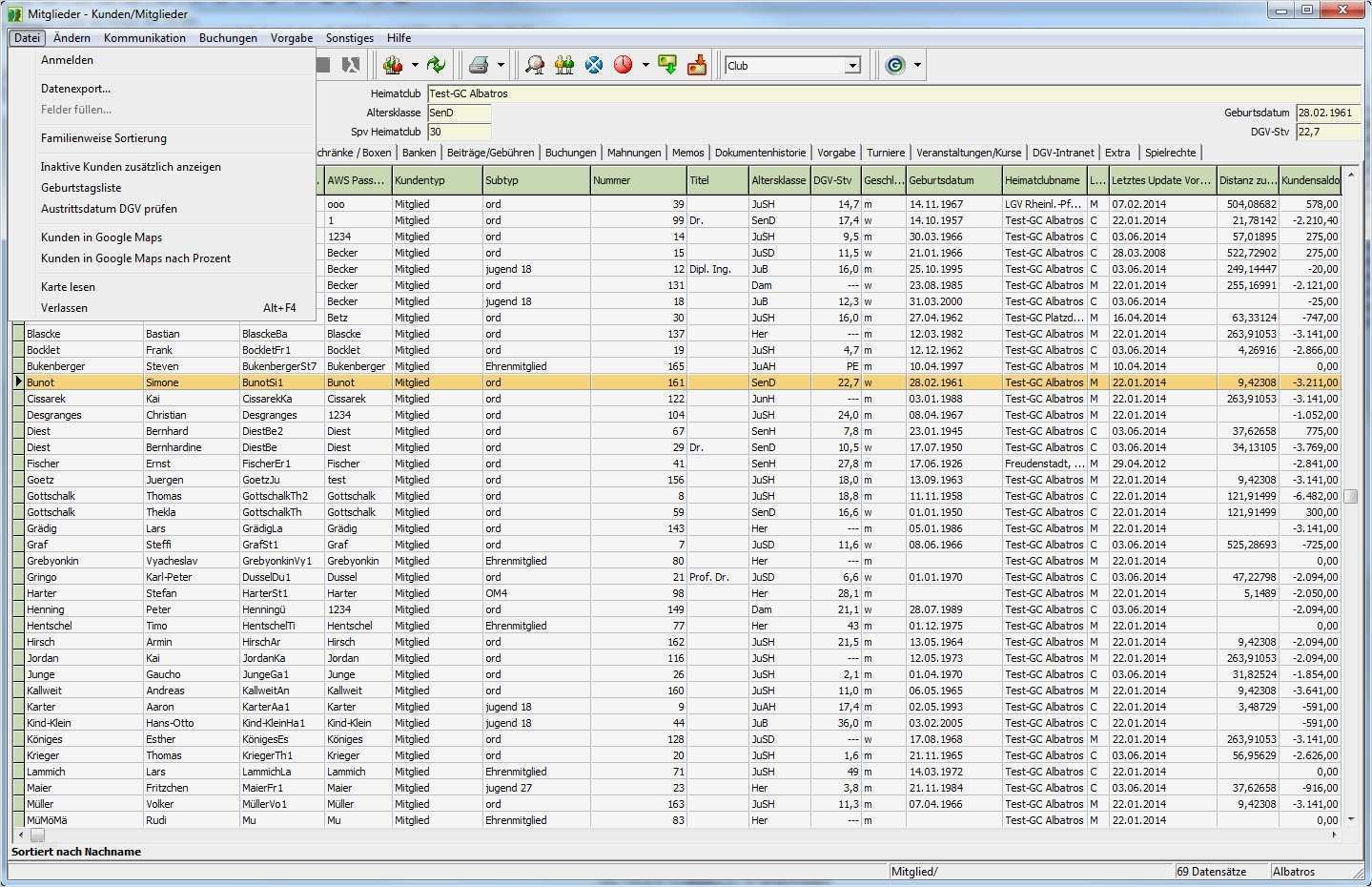Choose Geburtstagsliste in the Datei menu

coord(81,188)
